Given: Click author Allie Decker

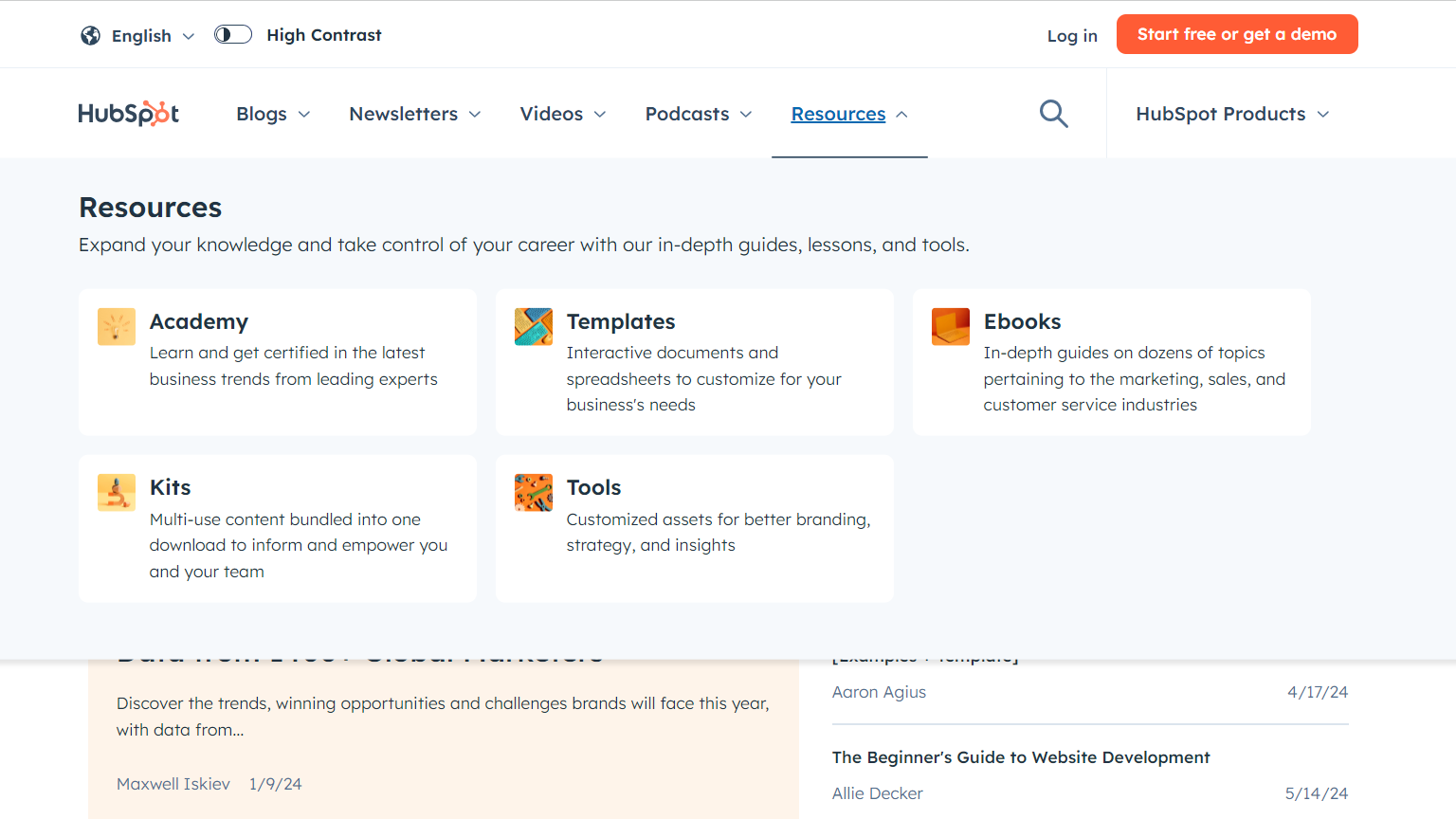Looking at the screenshot, I should pos(877,793).
